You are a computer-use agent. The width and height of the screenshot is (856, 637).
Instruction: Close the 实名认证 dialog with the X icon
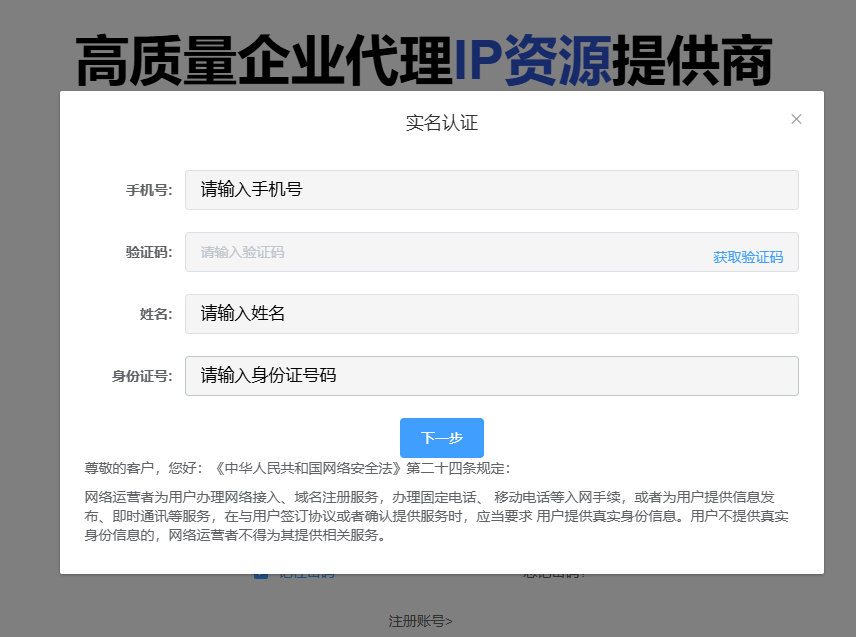tap(796, 119)
